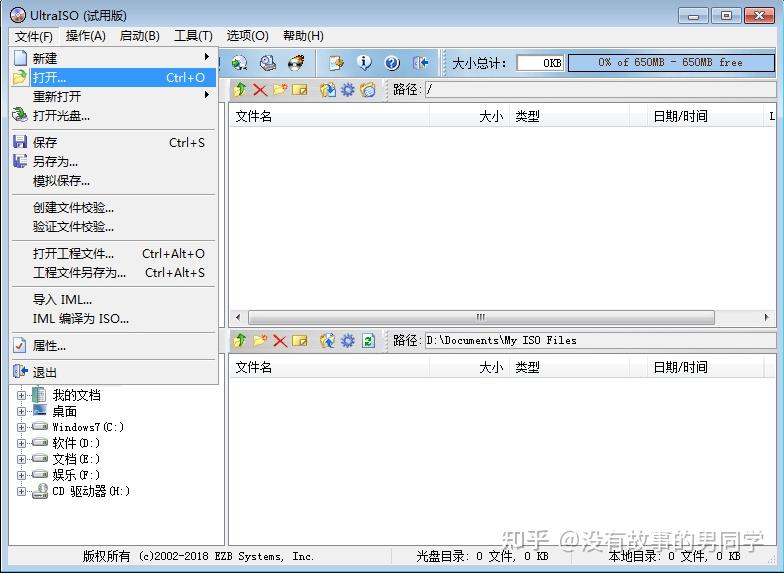784x573 pixels.
Task: Open the 工具(T) menu
Action: pyautogui.click(x=193, y=36)
